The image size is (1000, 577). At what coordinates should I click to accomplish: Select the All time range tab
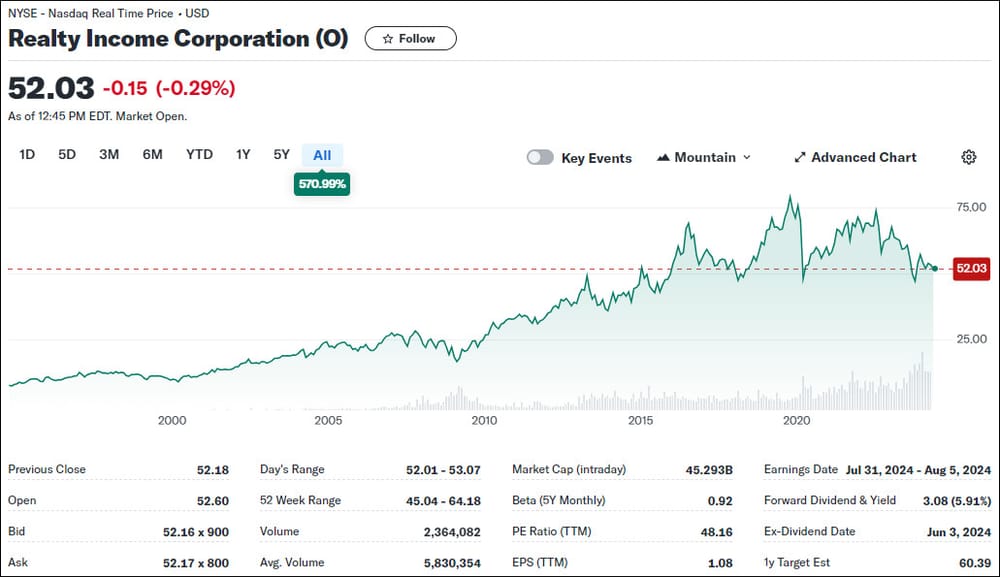[x=322, y=155]
